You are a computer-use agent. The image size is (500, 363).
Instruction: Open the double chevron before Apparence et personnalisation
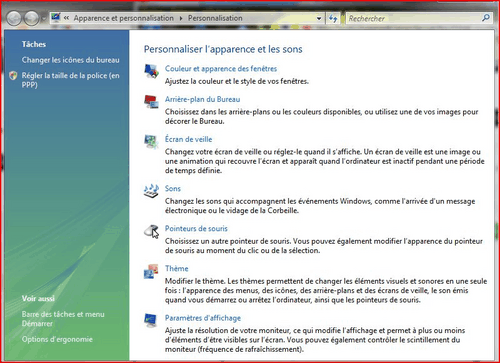click(66, 18)
